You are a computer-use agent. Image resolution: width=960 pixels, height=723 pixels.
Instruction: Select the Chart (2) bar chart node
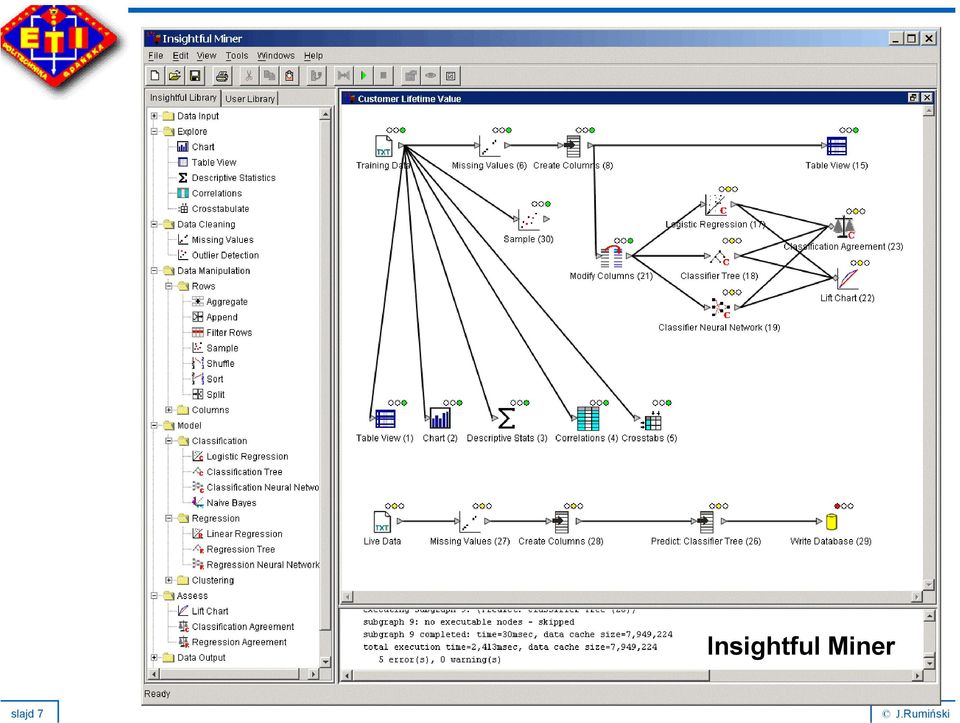click(x=440, y=418)
